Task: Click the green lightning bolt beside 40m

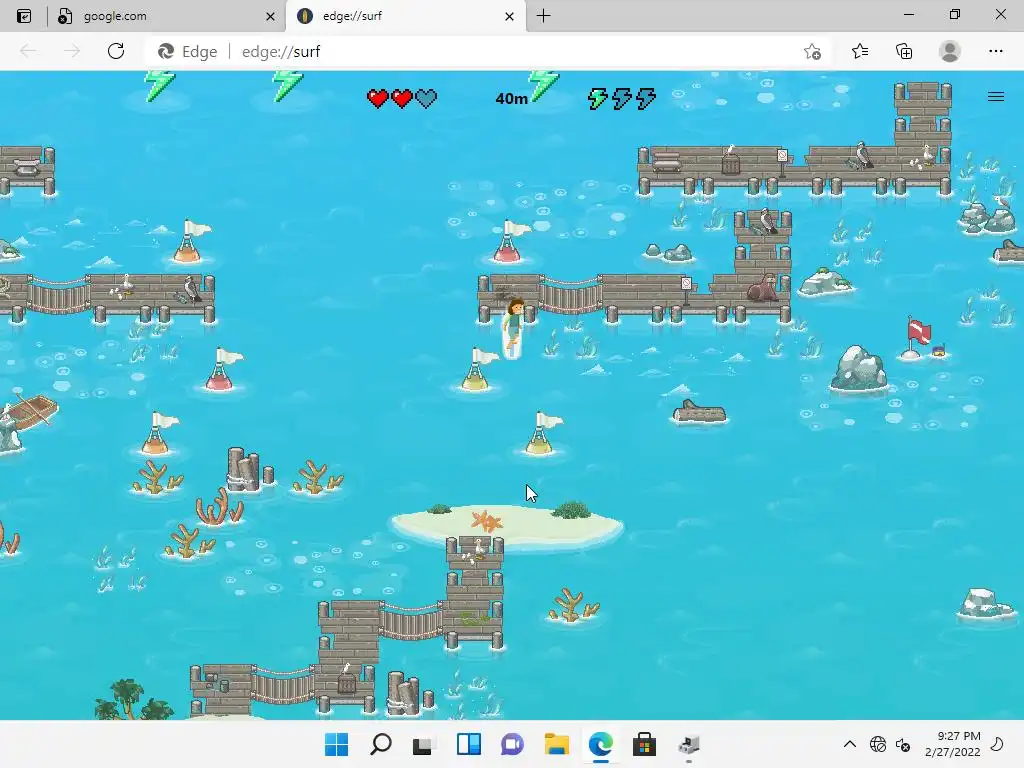Action: coord(543,86)
